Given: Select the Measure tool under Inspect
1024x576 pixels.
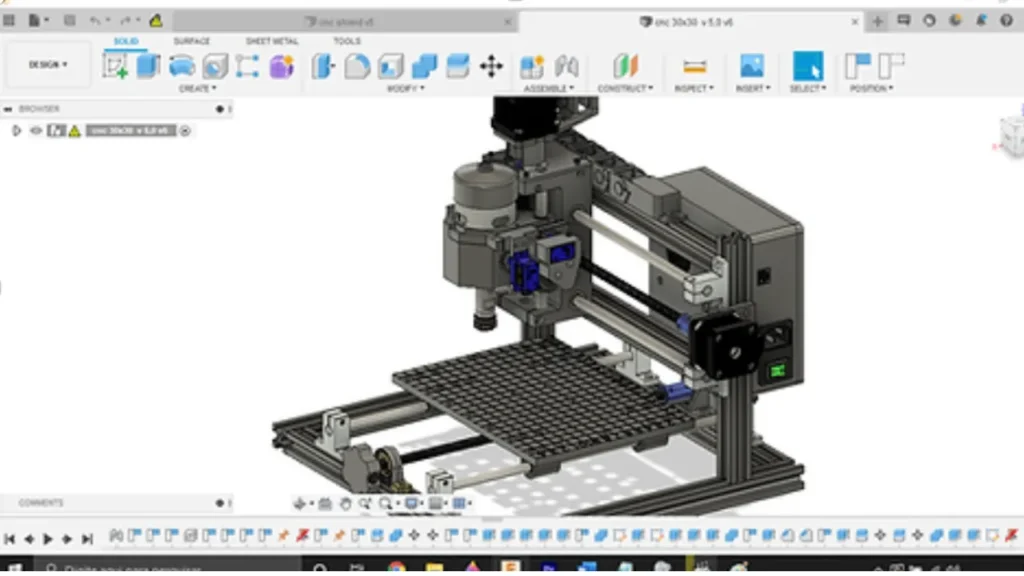Looking at the screenshot, I should click(x=694, y=66).
